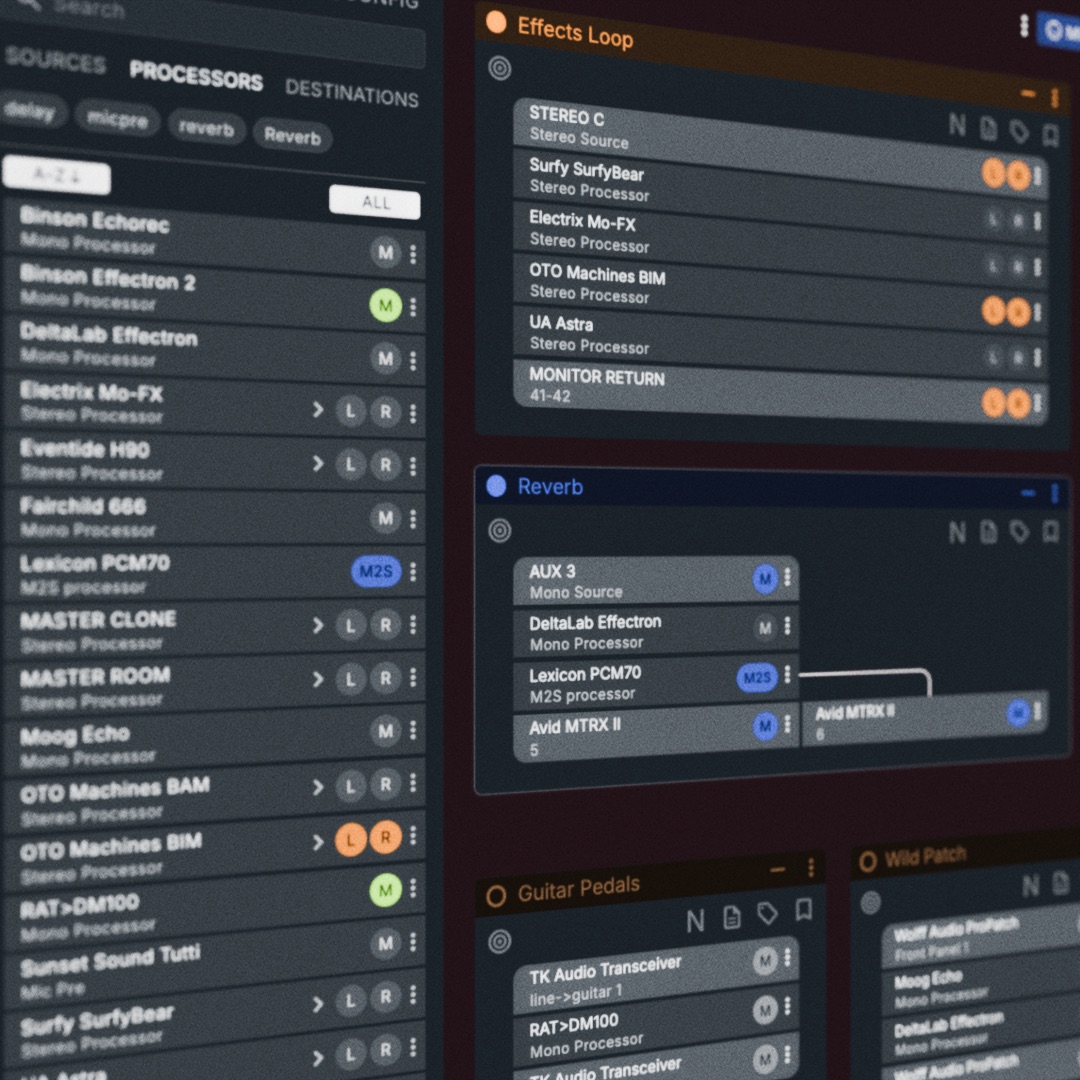Minimize the Reverb panel
Image resolution: width=1080 pixels, height=1080 pixels.
(1028, 492)
